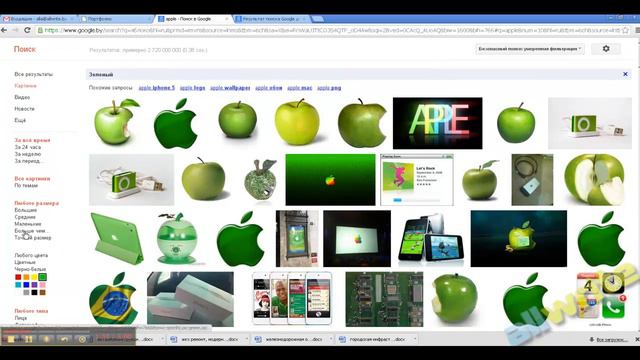Filter image type by Лица
Screen dimensions: 640x360
click(x=20, y=318)
